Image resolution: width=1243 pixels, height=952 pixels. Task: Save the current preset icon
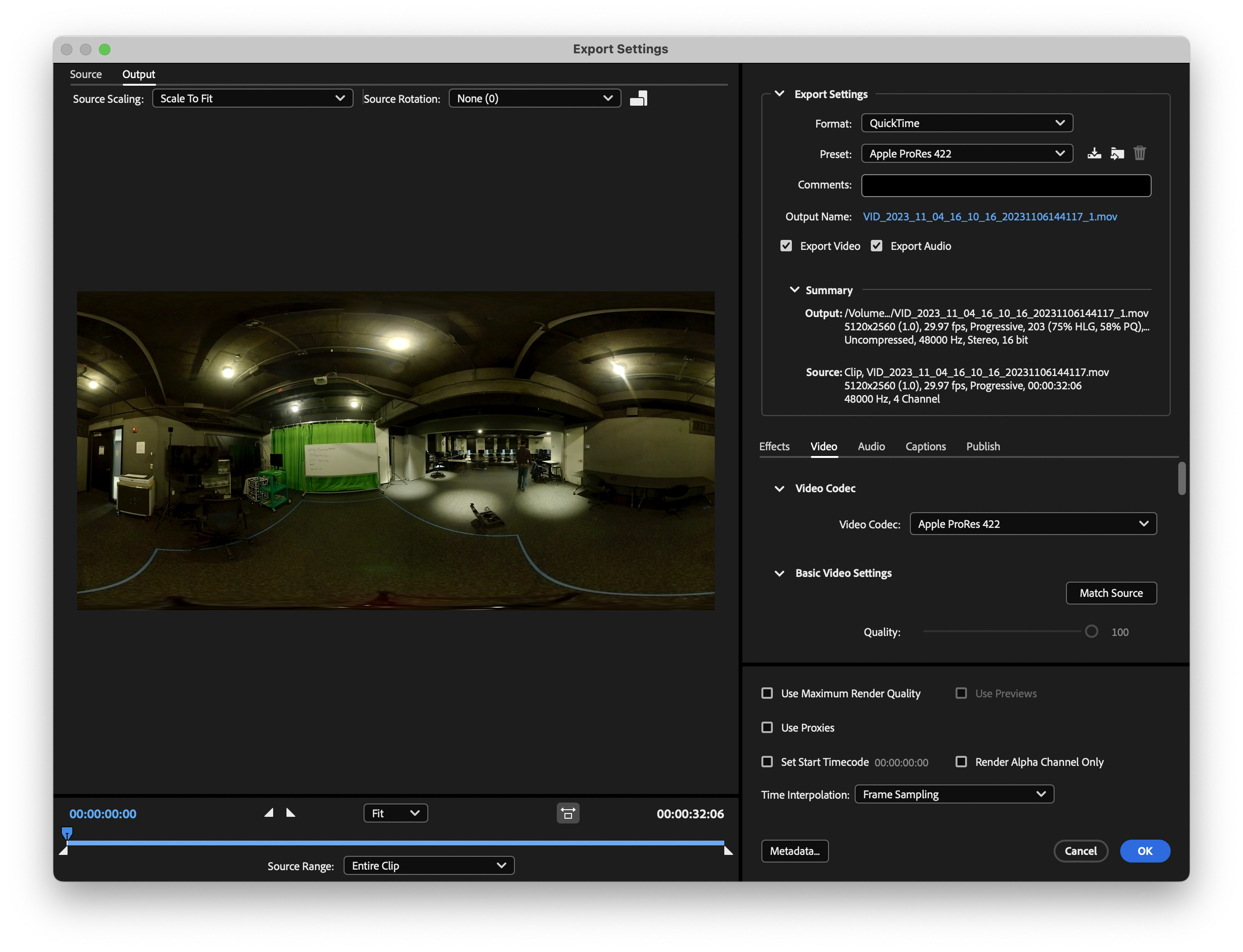[1094, 154]
